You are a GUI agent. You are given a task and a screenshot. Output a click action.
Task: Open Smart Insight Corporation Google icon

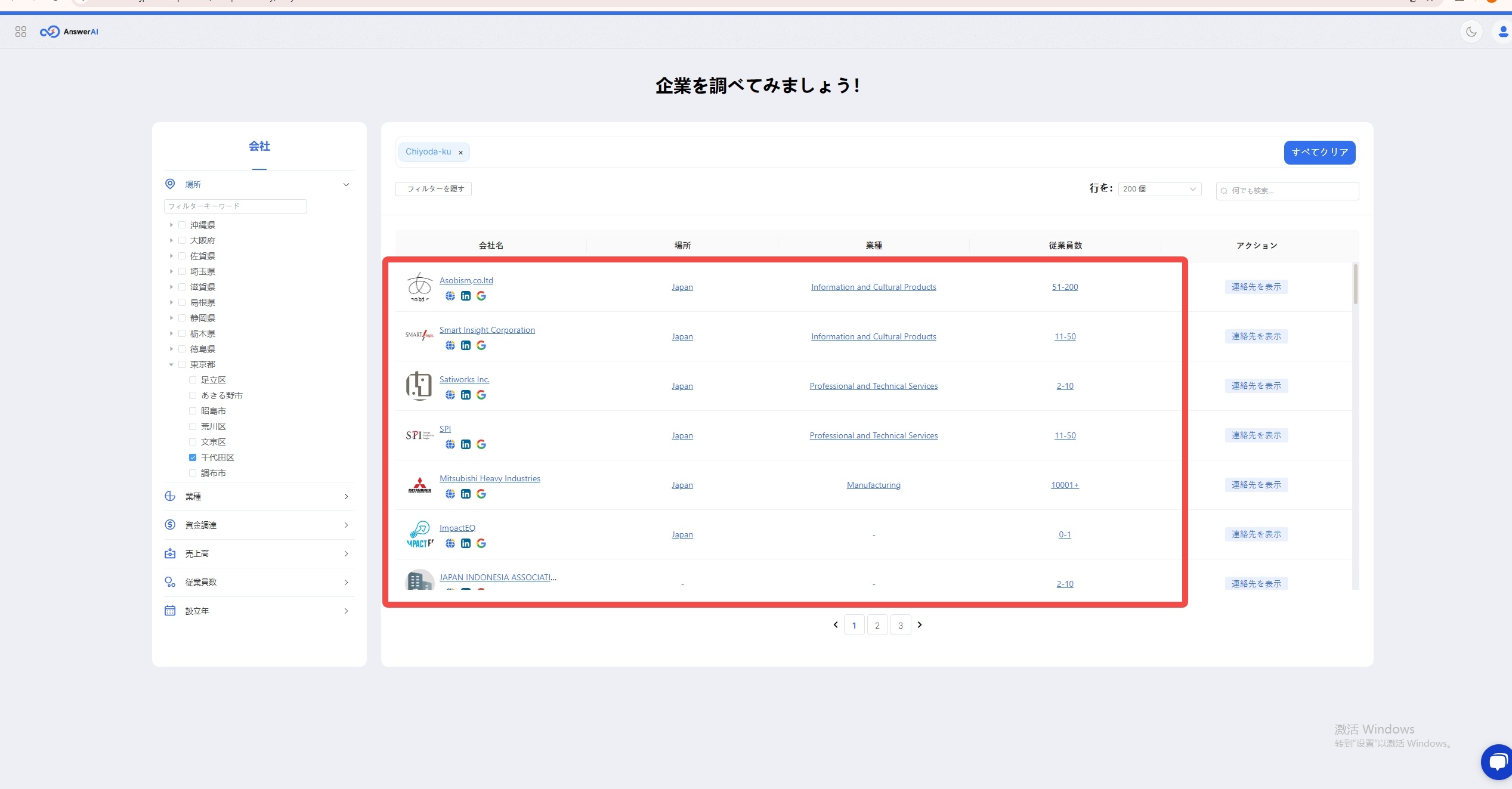(481, 345)
